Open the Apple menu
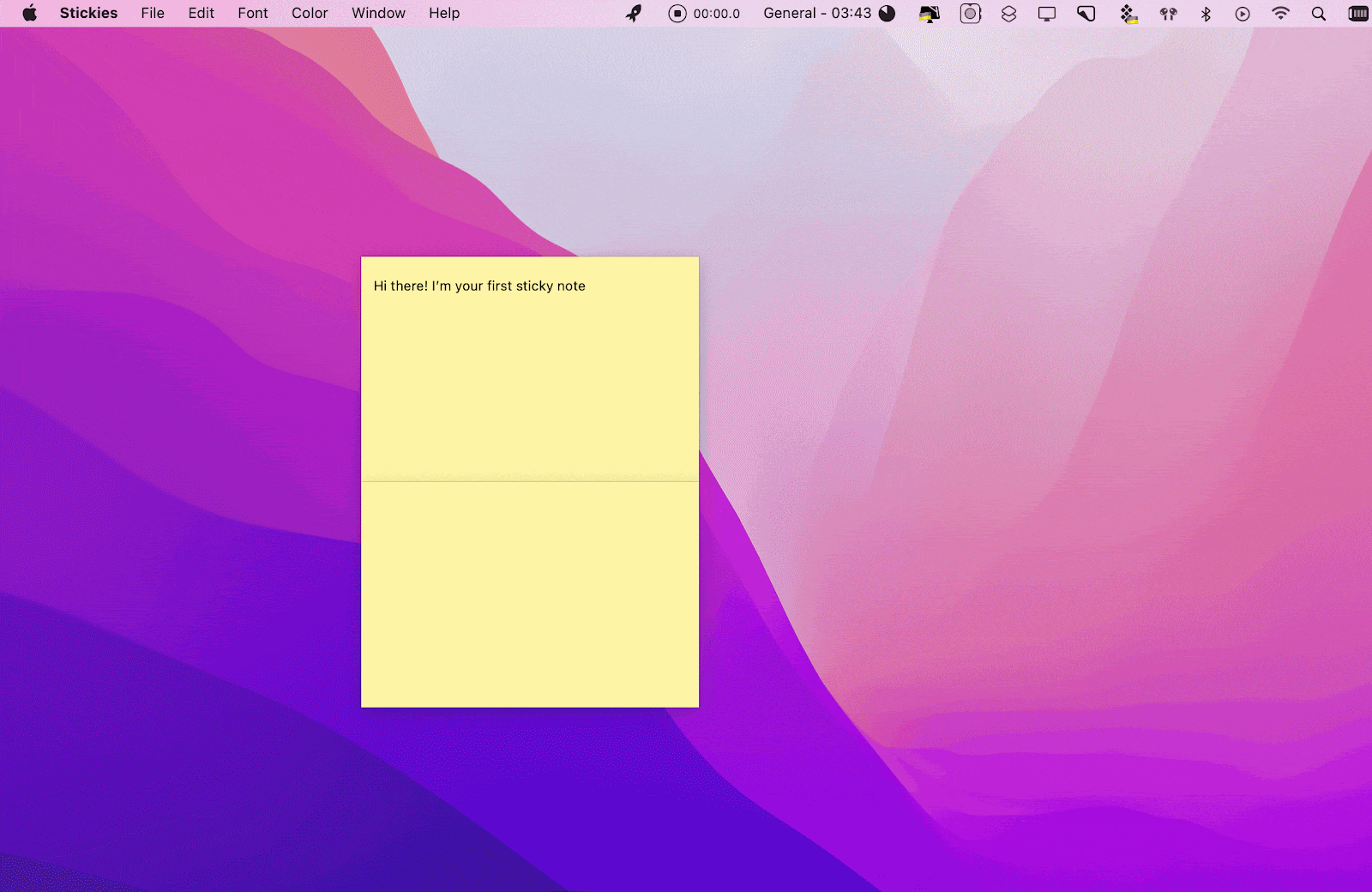 31,13
